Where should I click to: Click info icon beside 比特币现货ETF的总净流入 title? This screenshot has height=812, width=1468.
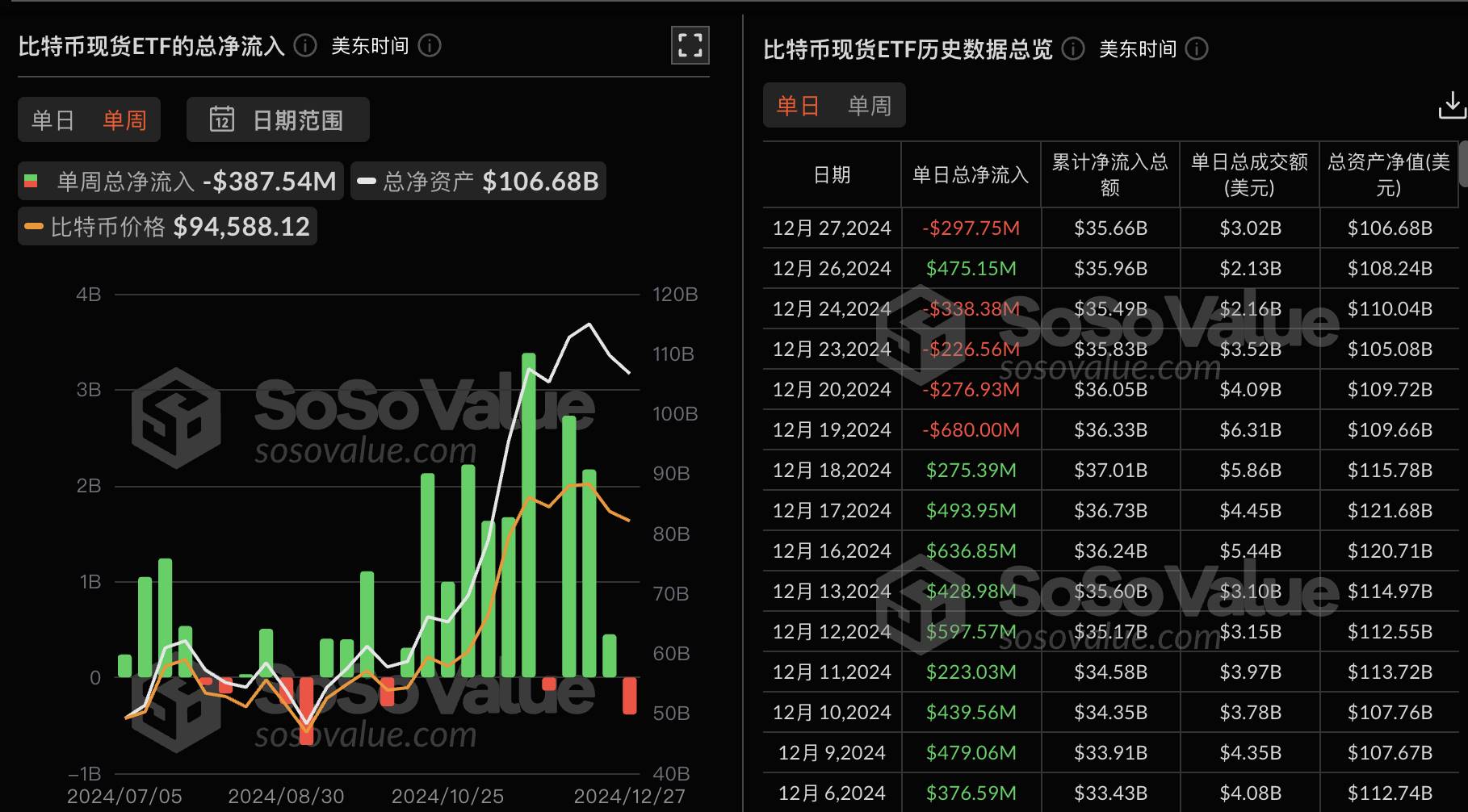click(x=304, y=46)
